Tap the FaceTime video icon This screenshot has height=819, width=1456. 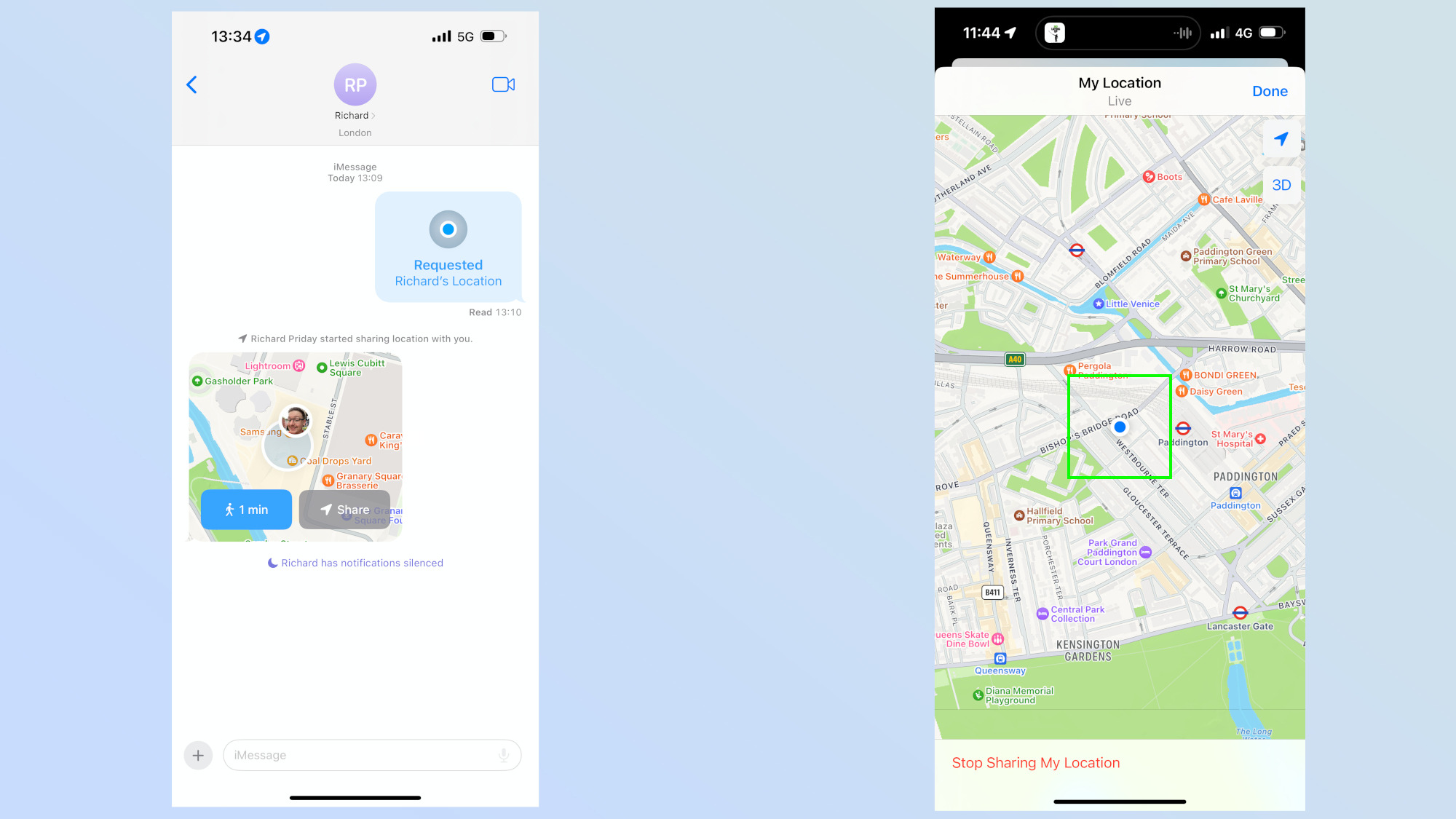(x=503, y=84)
